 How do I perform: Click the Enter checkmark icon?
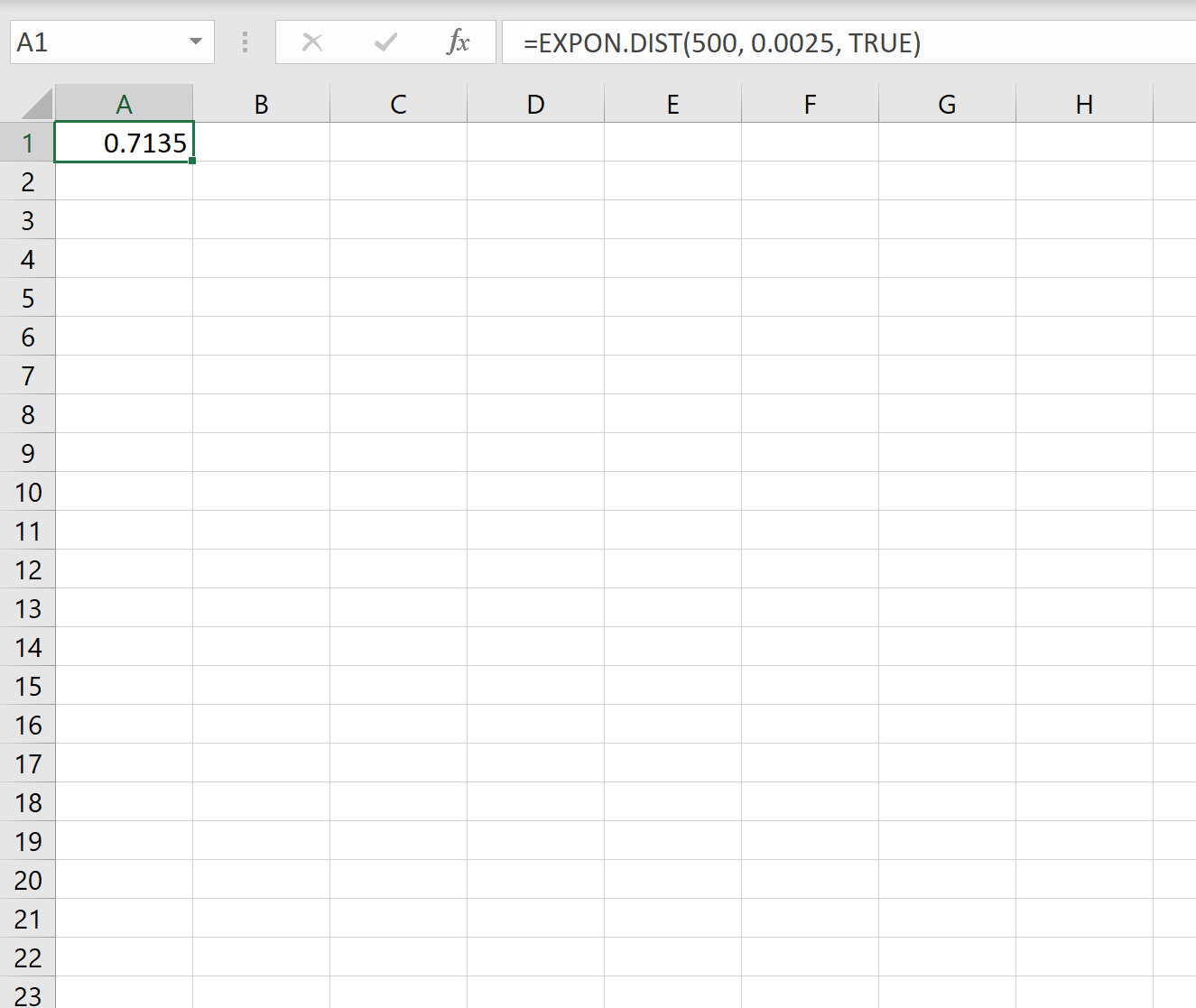[385, 42]
